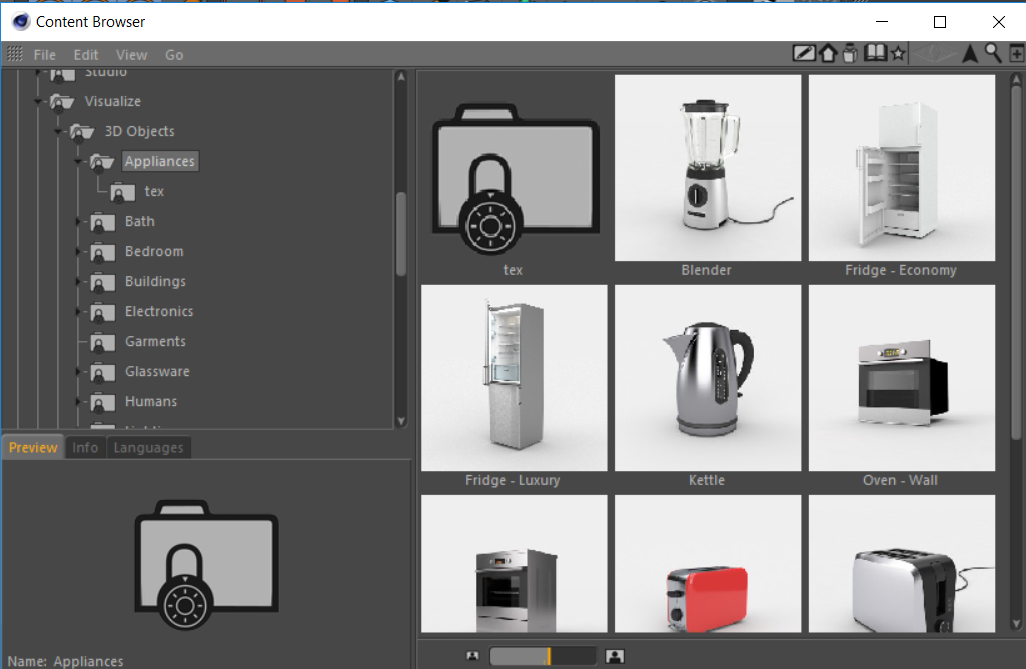Select the tex locked folder thumbnail
1026x669 pixels.
point(514,178)
